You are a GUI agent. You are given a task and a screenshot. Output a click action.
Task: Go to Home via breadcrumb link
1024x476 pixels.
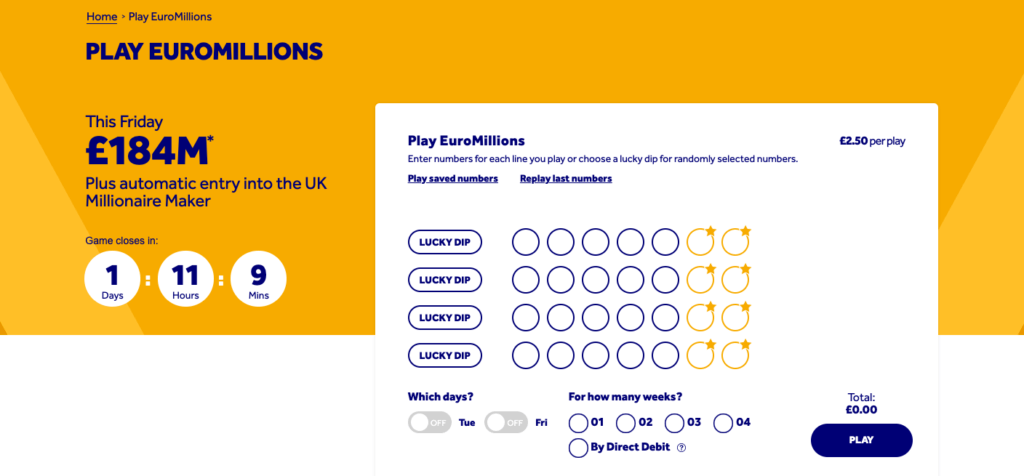coord(101,17)
